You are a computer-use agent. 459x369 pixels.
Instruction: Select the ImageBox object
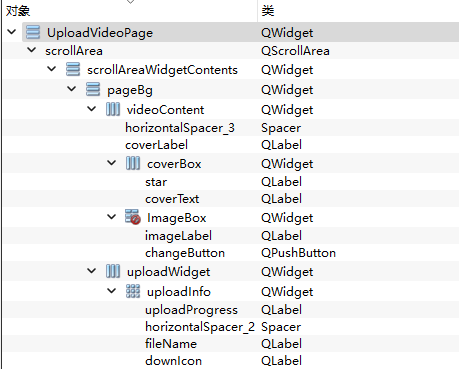tap(177, 218)
